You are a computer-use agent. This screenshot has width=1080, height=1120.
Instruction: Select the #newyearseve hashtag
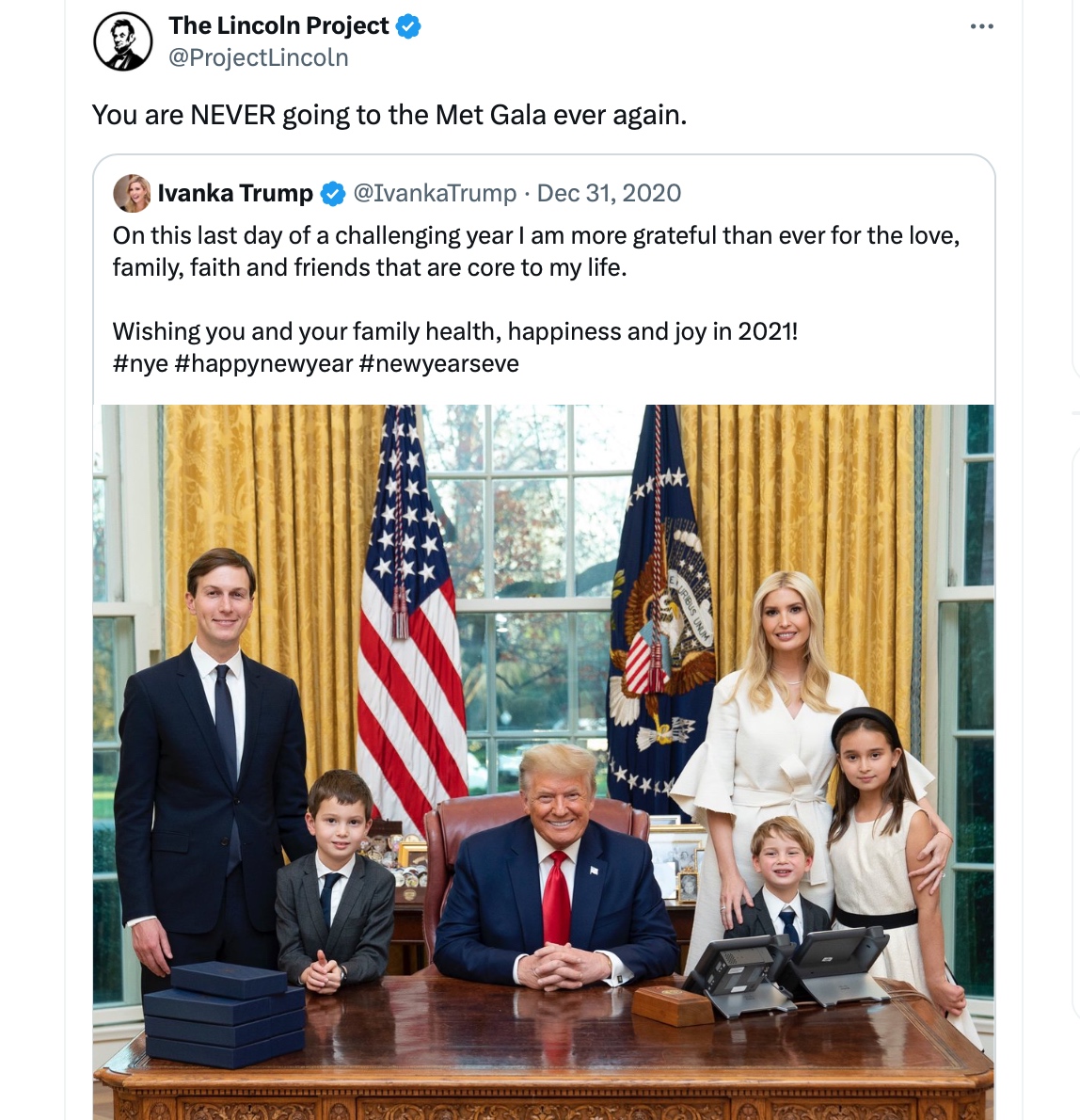(x=439, y=363)
